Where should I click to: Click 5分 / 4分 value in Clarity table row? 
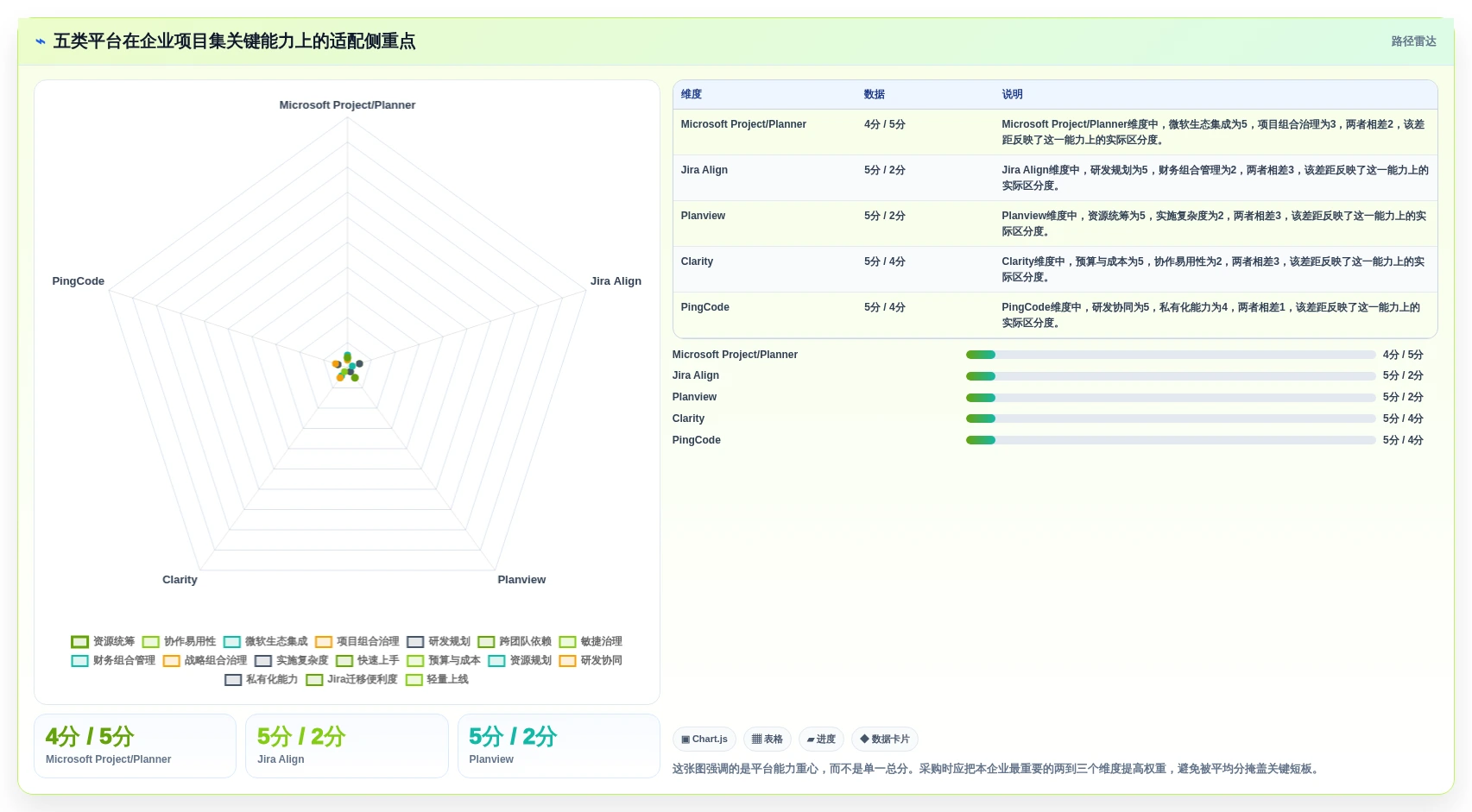click(x=884, y=261)
